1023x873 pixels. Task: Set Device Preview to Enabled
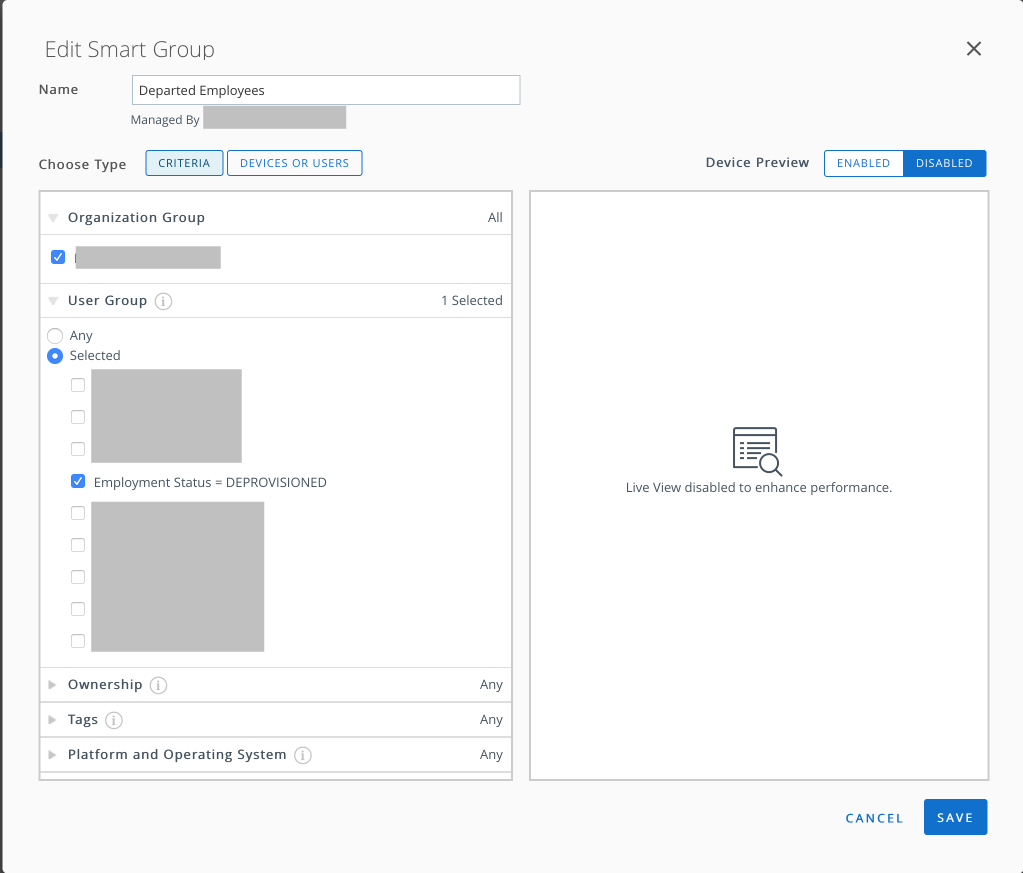point(863,163)
